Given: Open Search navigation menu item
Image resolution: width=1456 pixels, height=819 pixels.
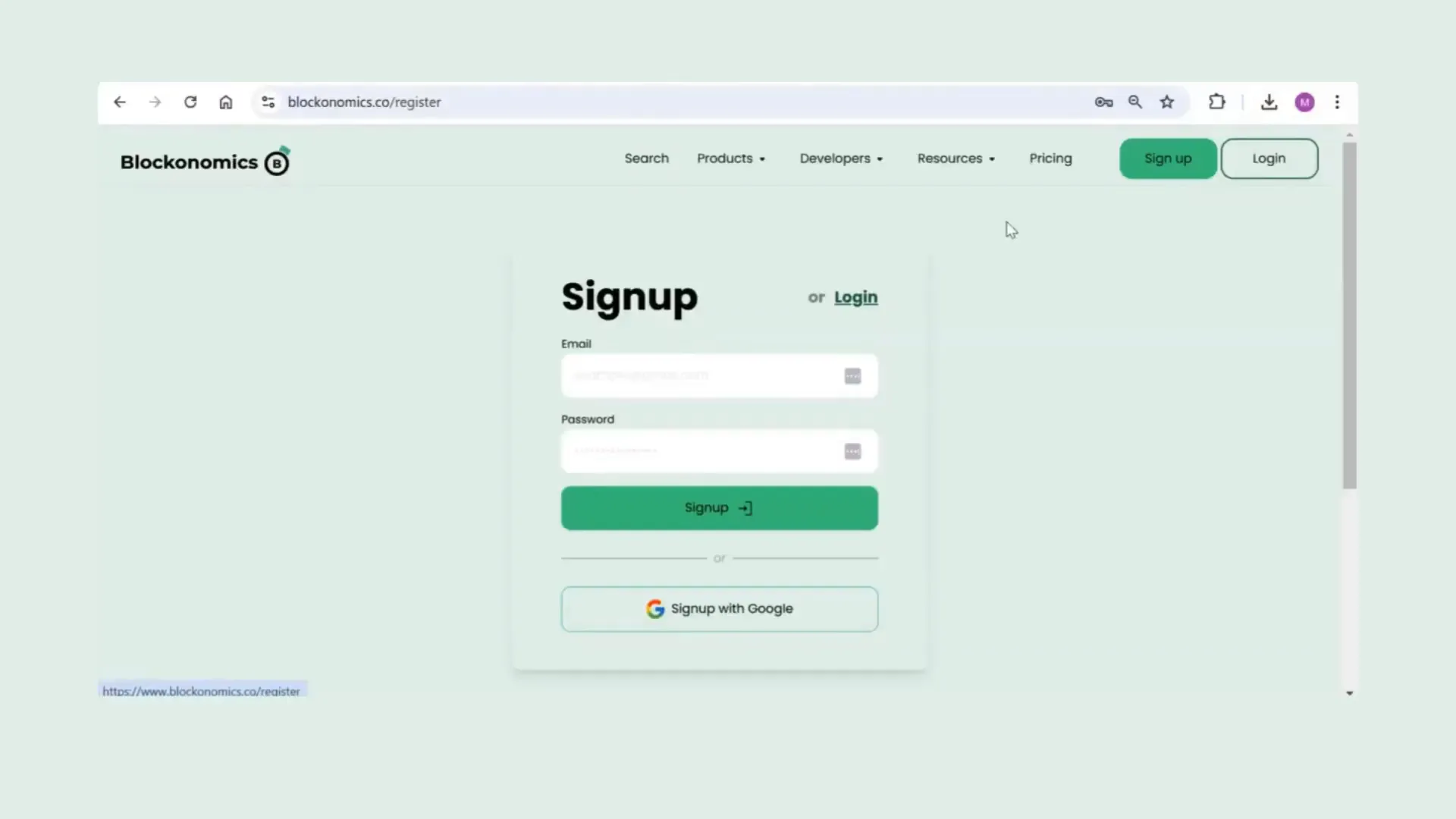Looking at the screenshot, I should click(x=645, y=158).
